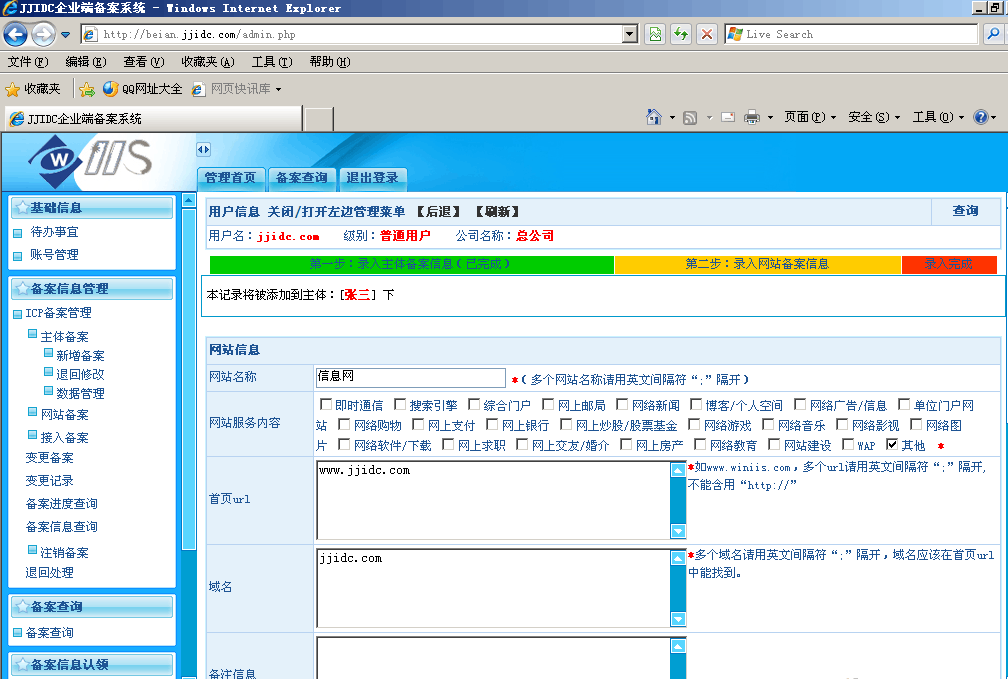Click the left sidebar vertical scrollbar
Image resolution: width=1008 pixels, height=679 pixels.
[189, 400]
